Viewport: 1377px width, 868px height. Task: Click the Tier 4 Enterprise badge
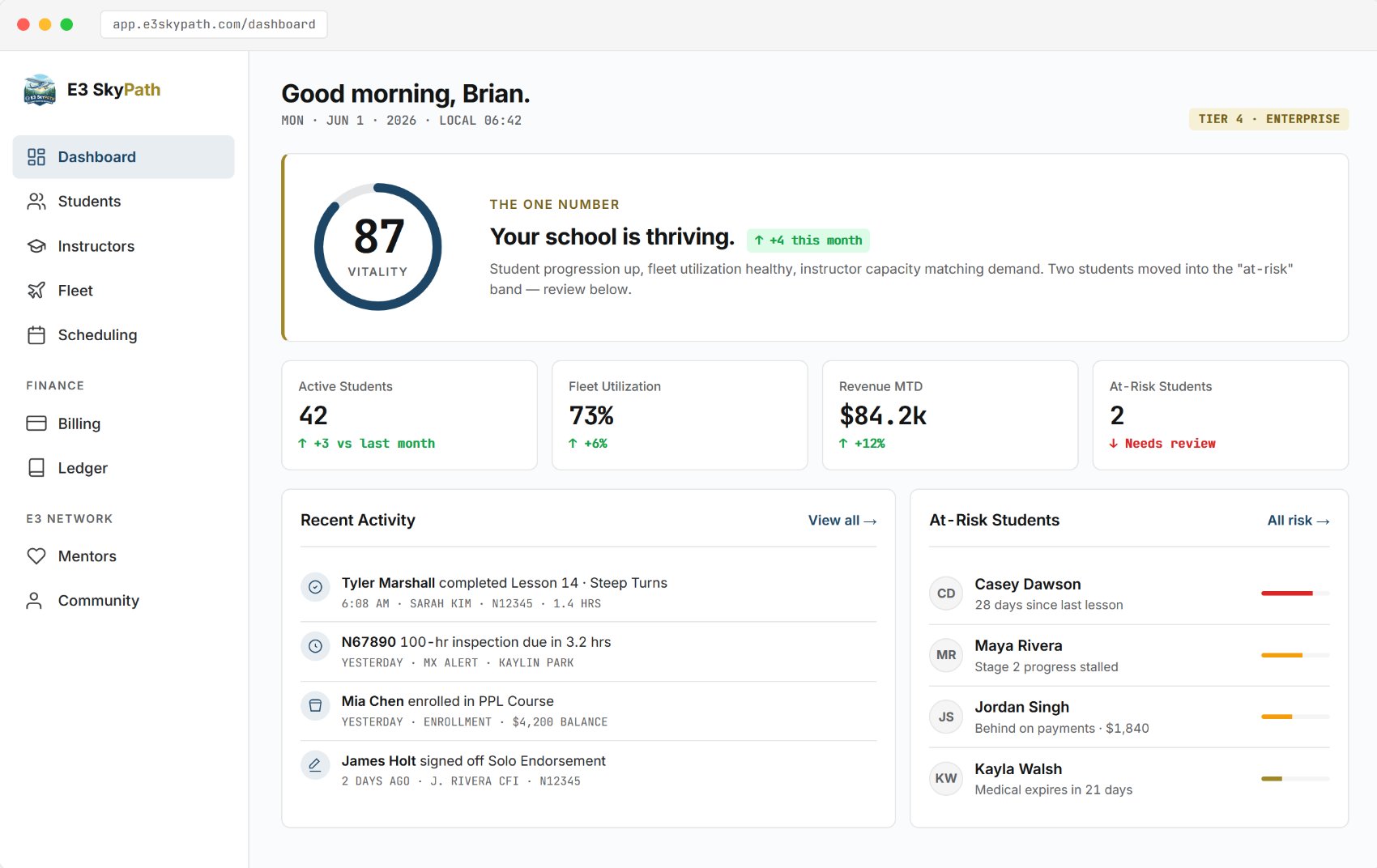(x=1268, y=119)
